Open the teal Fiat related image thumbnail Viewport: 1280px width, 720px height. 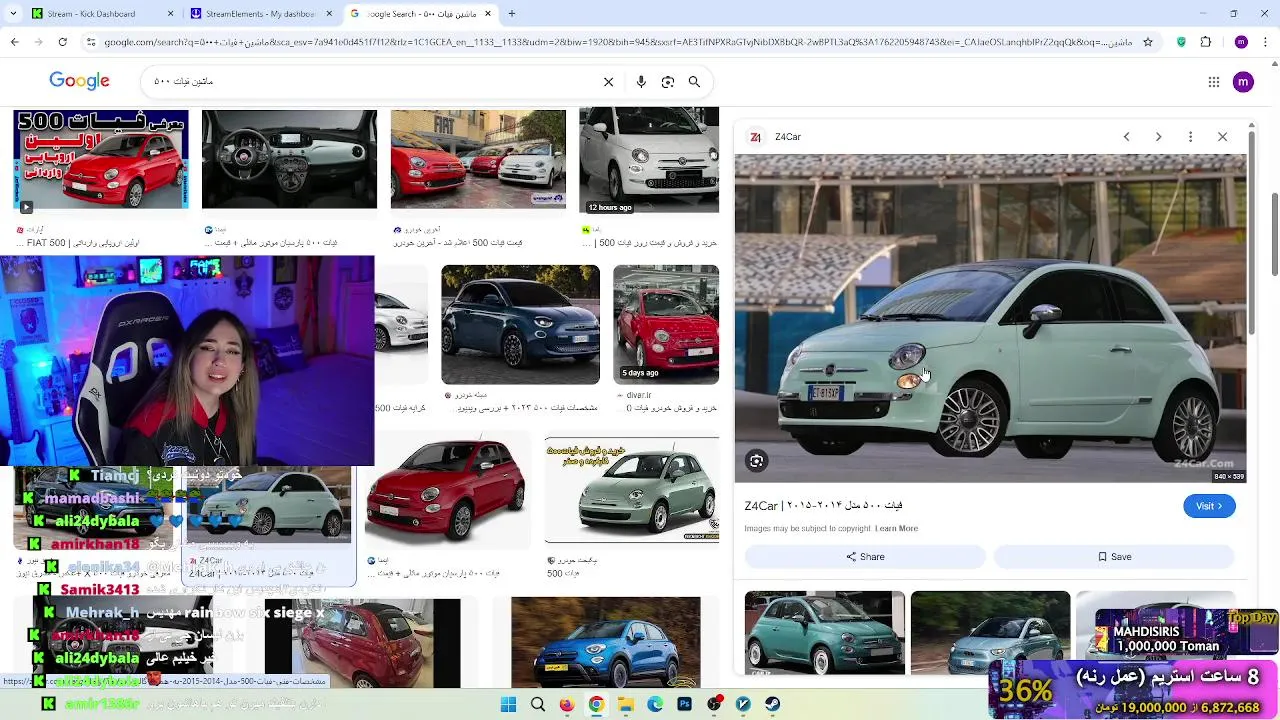825,633
